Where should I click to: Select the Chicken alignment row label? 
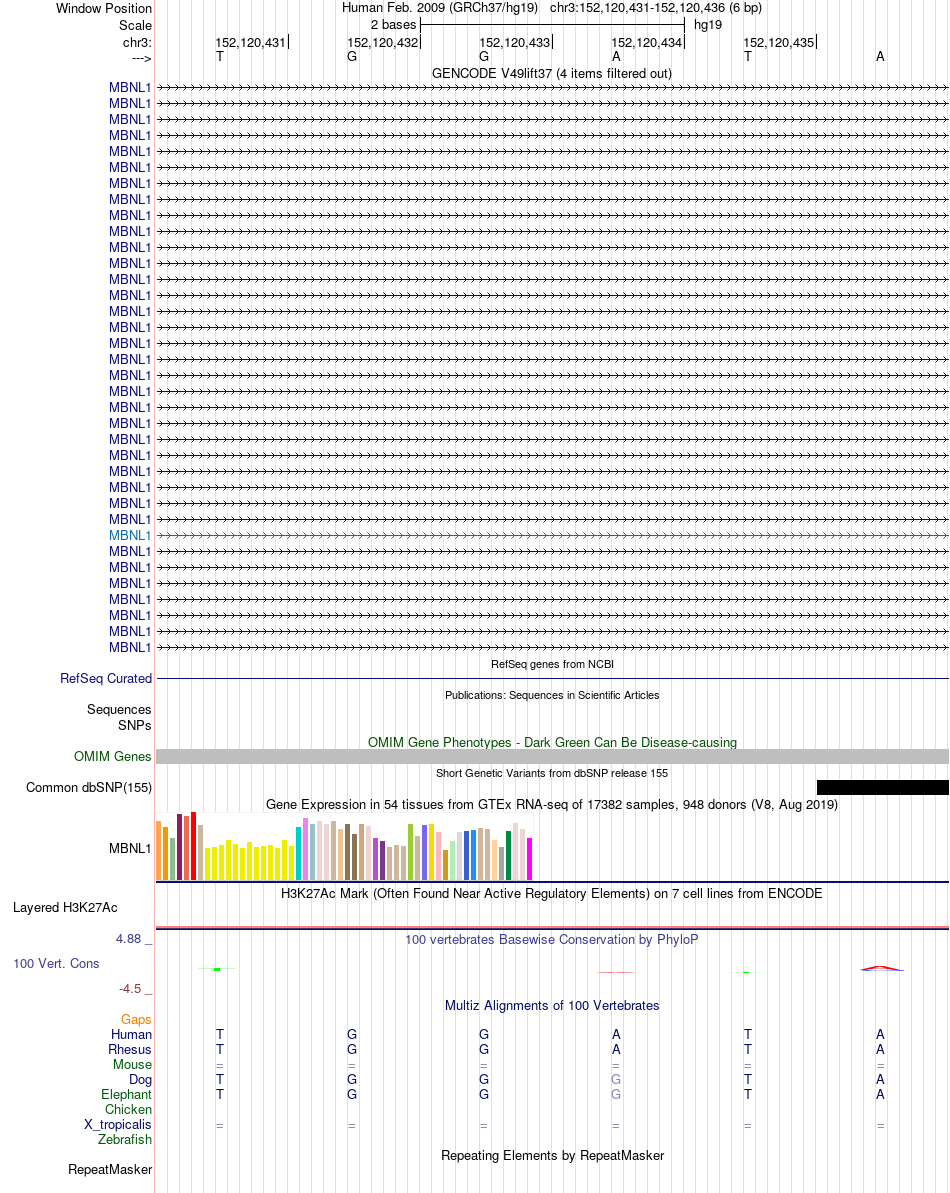tap(129, 1109)
